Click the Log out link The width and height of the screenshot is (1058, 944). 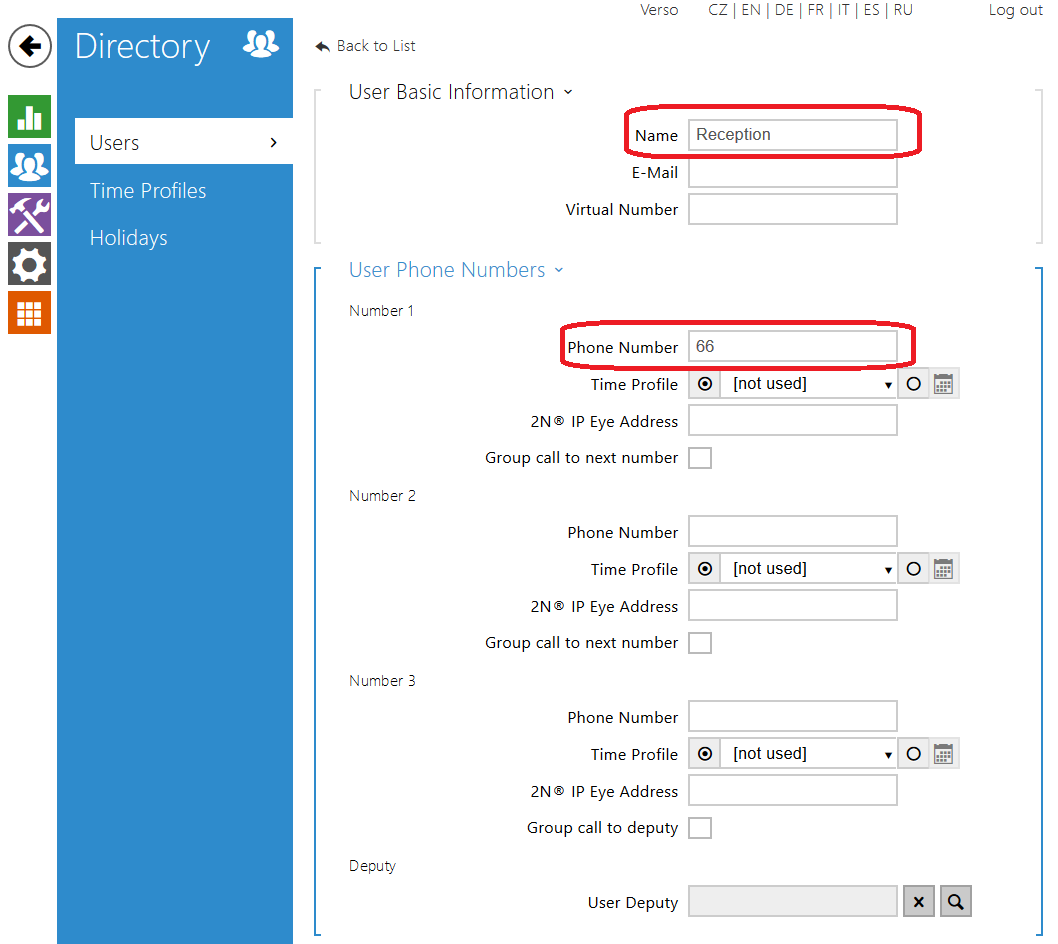1015,10
